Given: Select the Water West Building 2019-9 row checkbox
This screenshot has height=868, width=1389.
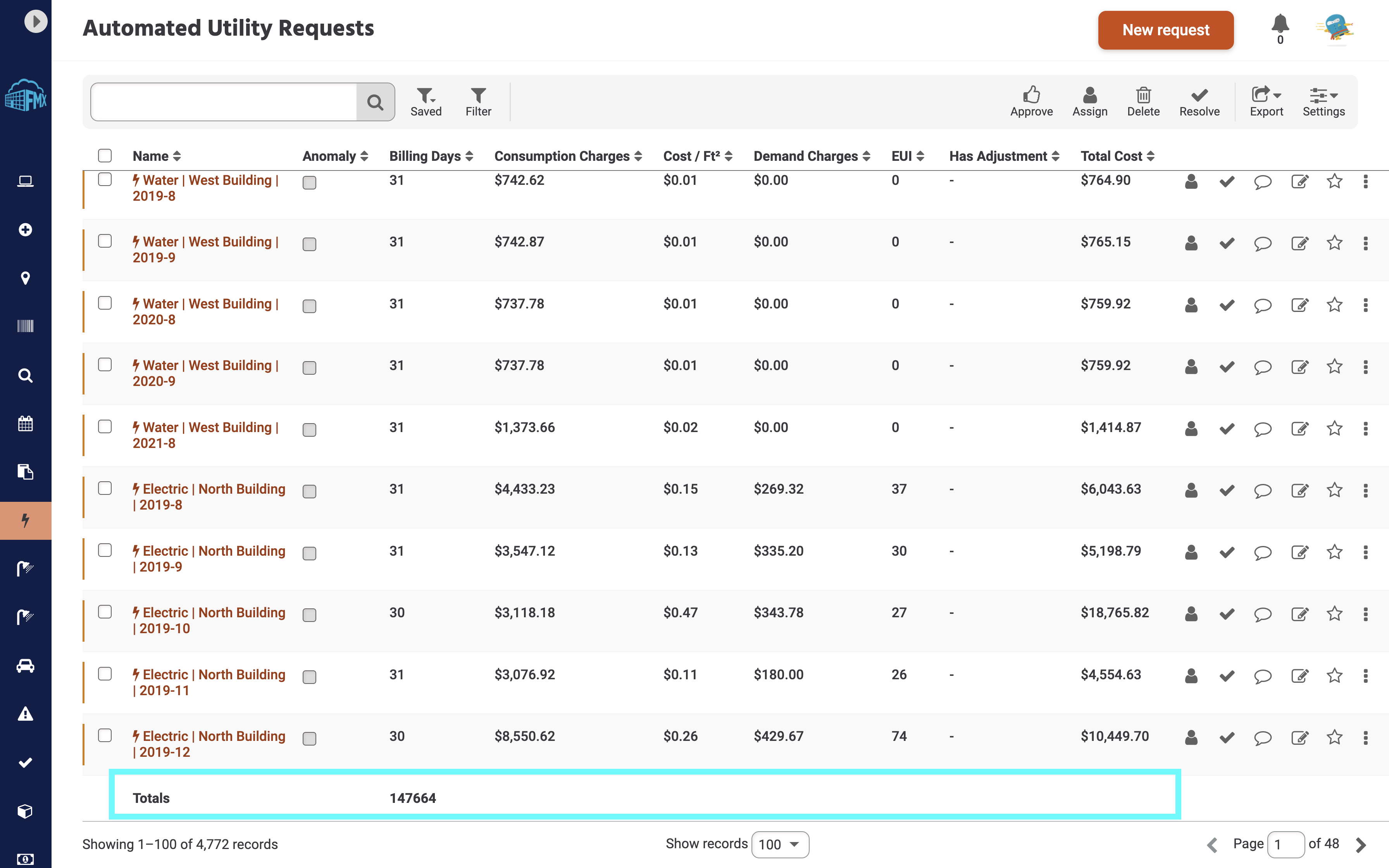Looking at the screenshot, I should [x=105, y=241].
